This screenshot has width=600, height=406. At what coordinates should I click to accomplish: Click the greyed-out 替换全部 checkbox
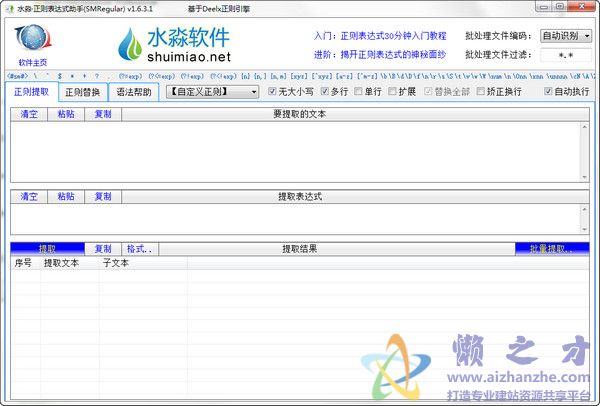tap(428, 91)
